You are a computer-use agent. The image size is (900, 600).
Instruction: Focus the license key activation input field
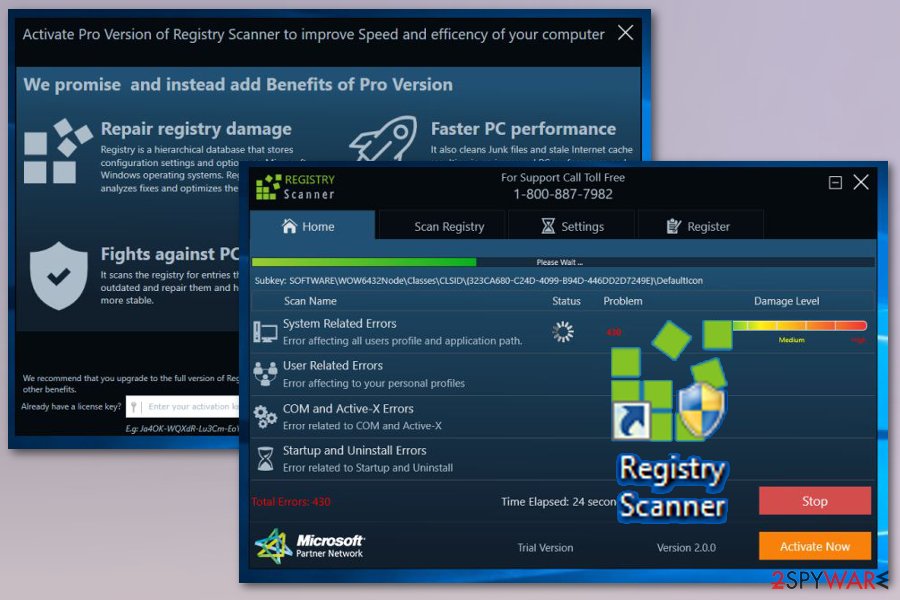[x=183, y=407]
